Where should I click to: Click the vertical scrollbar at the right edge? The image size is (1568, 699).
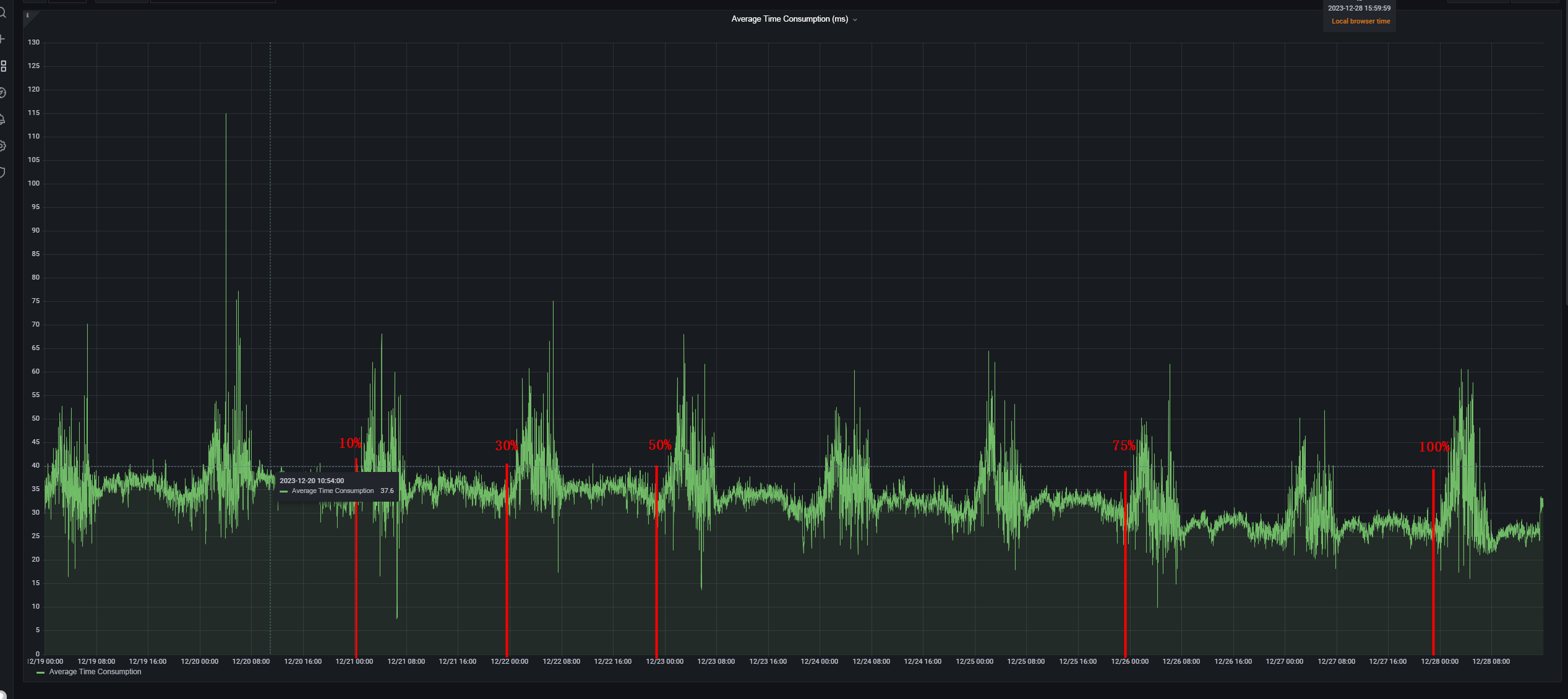(x=1566, y=152)
